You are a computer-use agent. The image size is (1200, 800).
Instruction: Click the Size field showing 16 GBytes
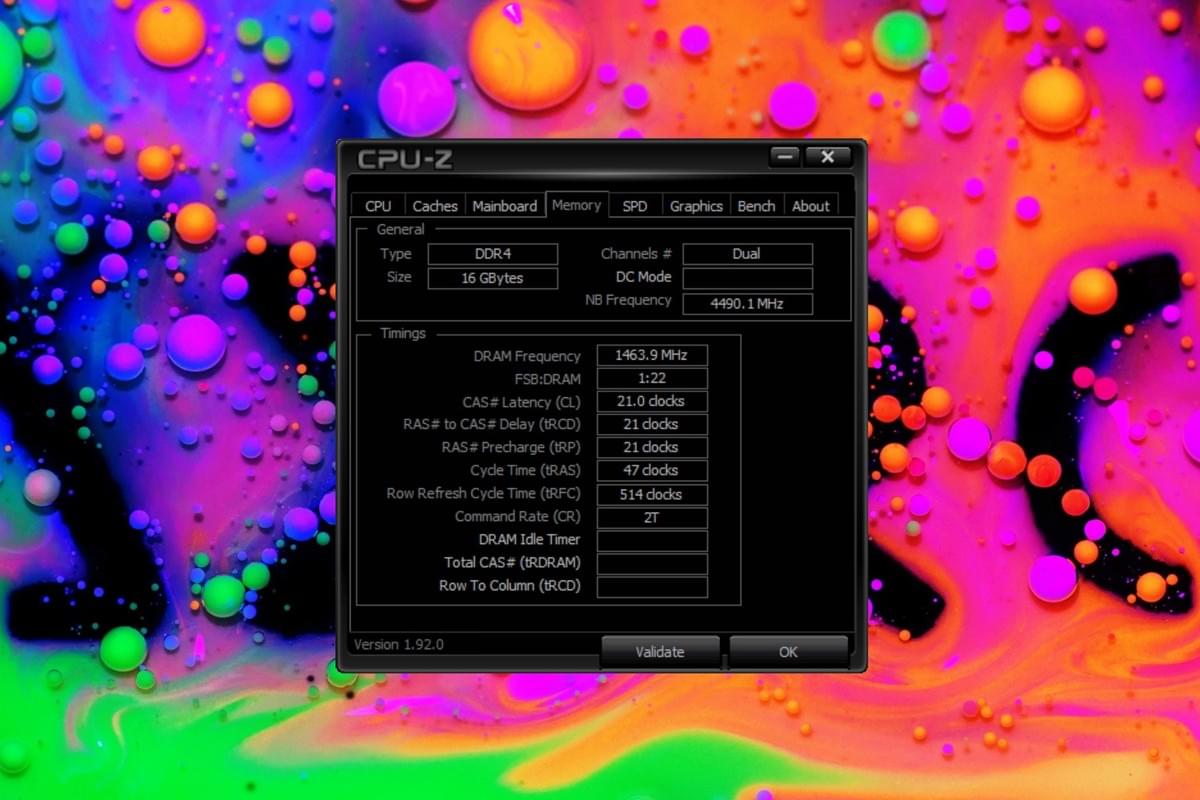pos(493,278)
